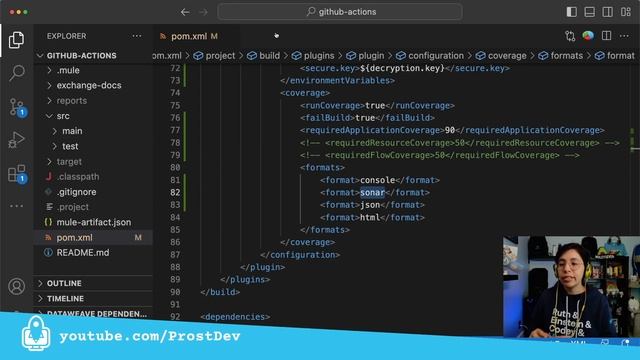Click the build breadcrumb item
640x360 pixels.
coord(264,56)
